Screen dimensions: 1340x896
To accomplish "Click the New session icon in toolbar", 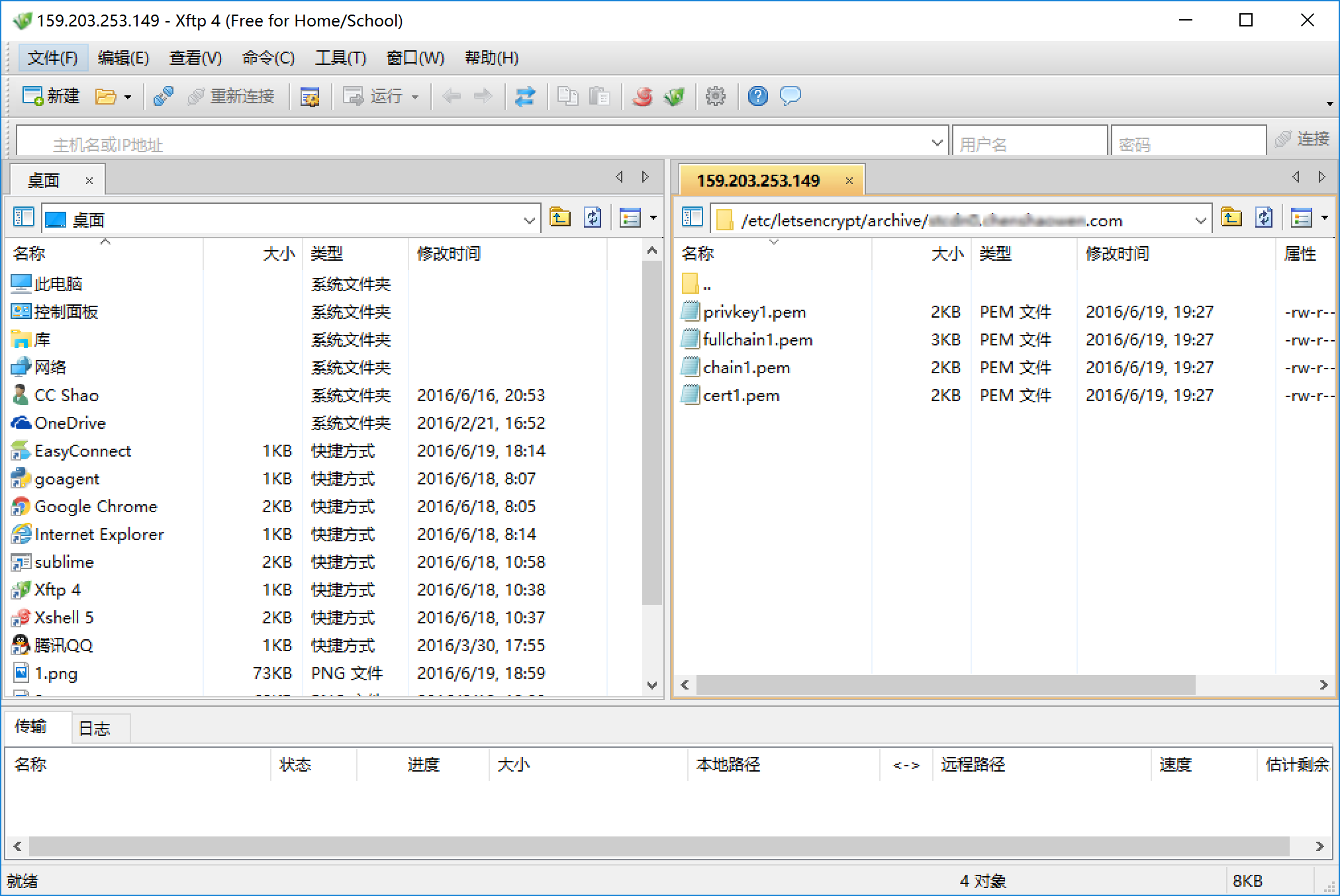I will tap(51, 97).
